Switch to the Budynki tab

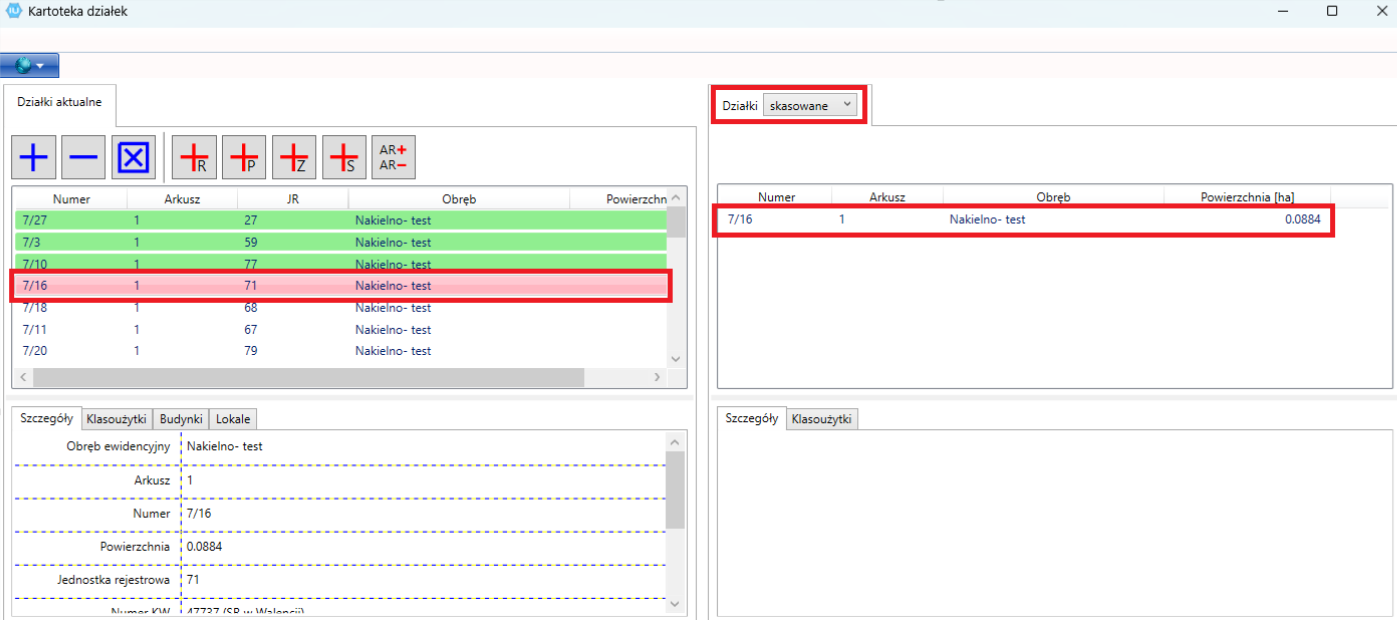[x=181, y=419]
